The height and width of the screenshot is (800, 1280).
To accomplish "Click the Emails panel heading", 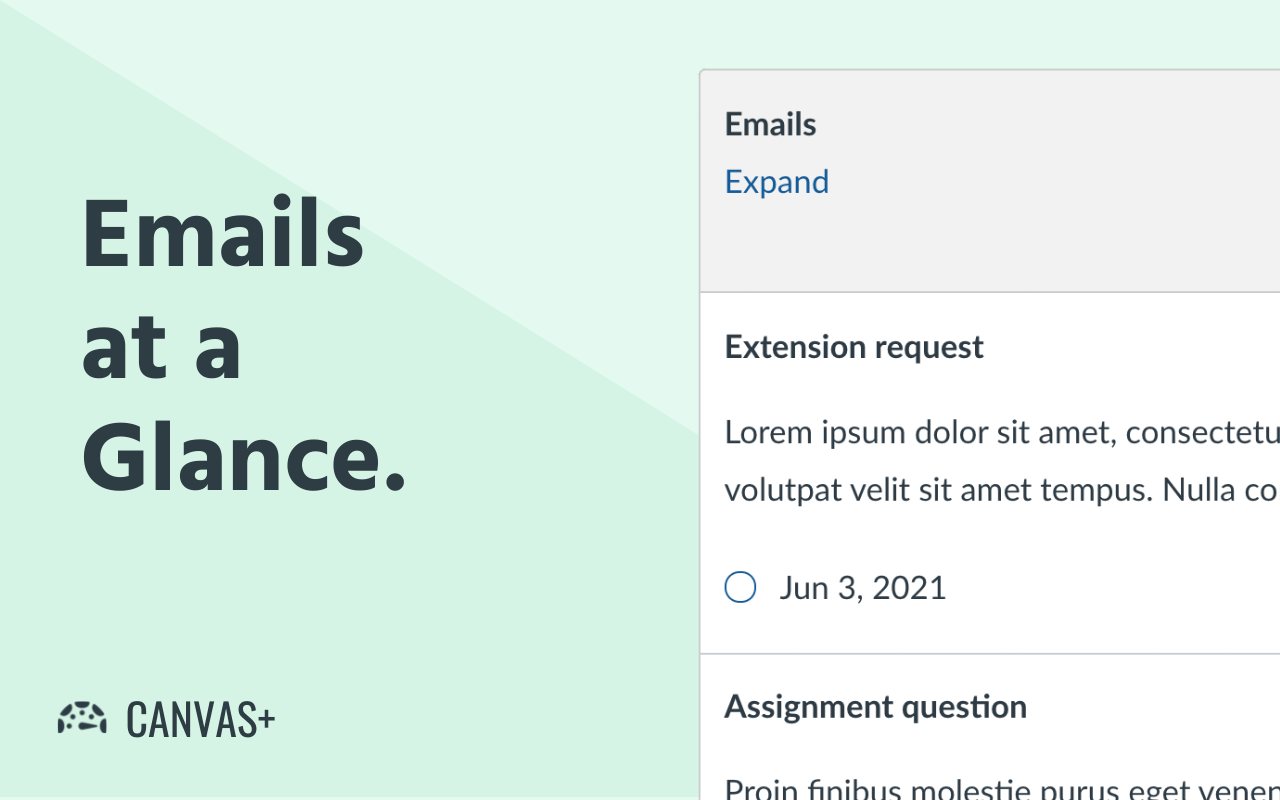I will (770, 125).
